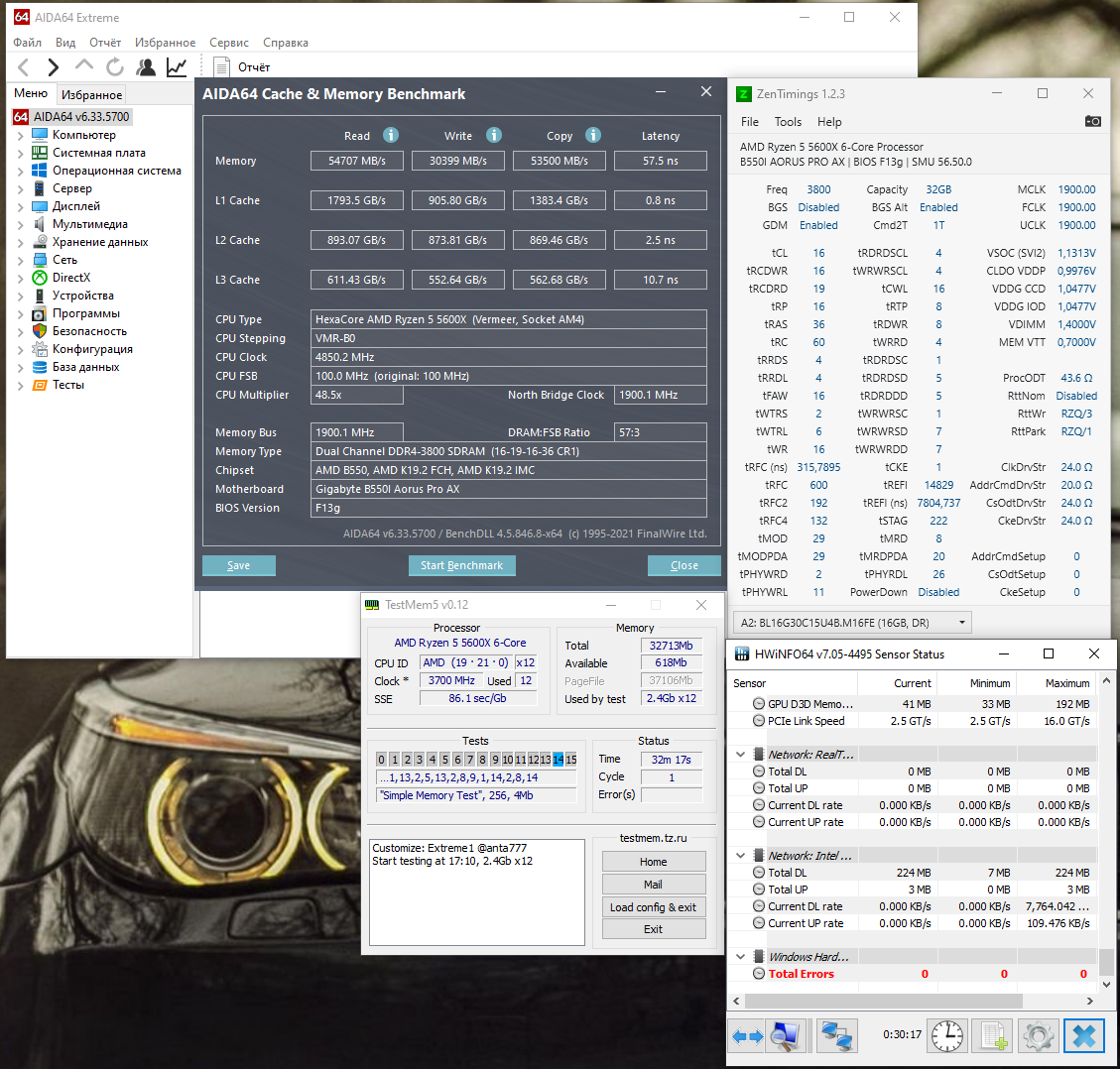Expand Компьютер tree node
This screenshot has height=1069, width=1120.
pos(20,135)
